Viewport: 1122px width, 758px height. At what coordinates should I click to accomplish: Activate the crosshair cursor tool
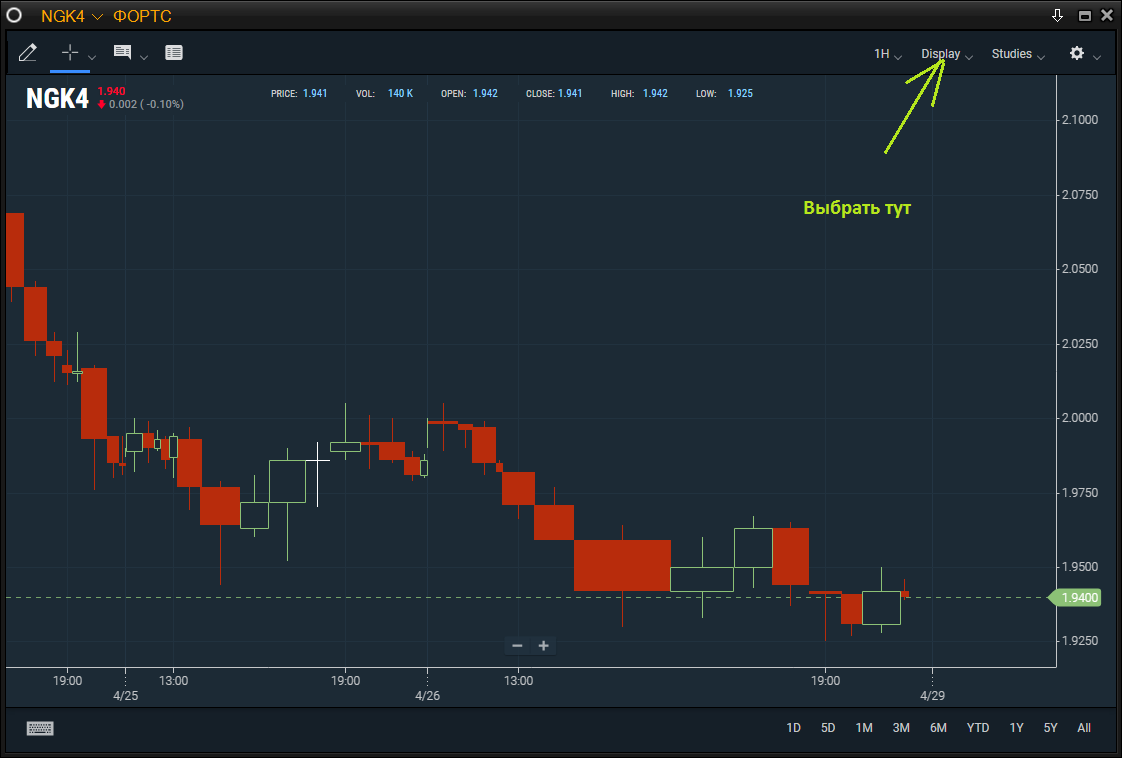pos(70,53)
